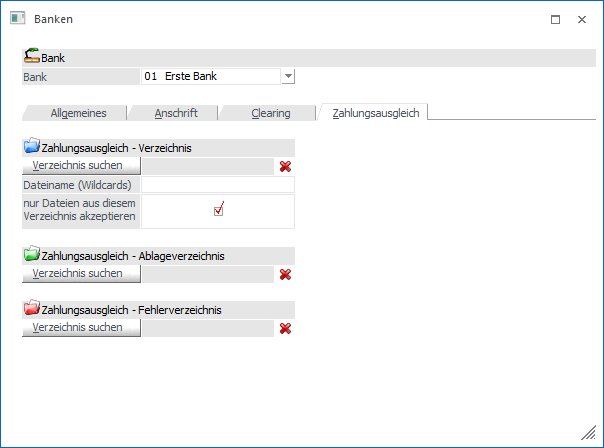This screenshot has height=448, width=604.
Task: Click the Banken window title icon
Action: (x=17, y=19)
